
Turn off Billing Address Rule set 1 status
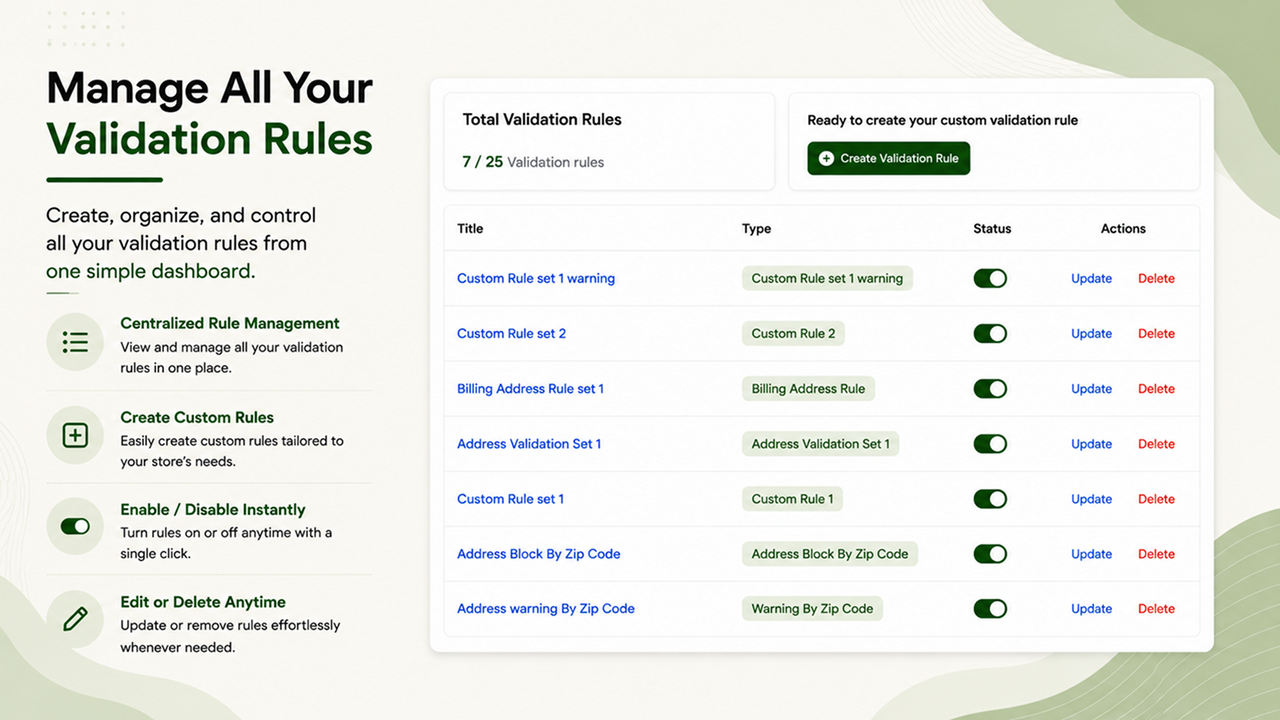tap(990, 388)
